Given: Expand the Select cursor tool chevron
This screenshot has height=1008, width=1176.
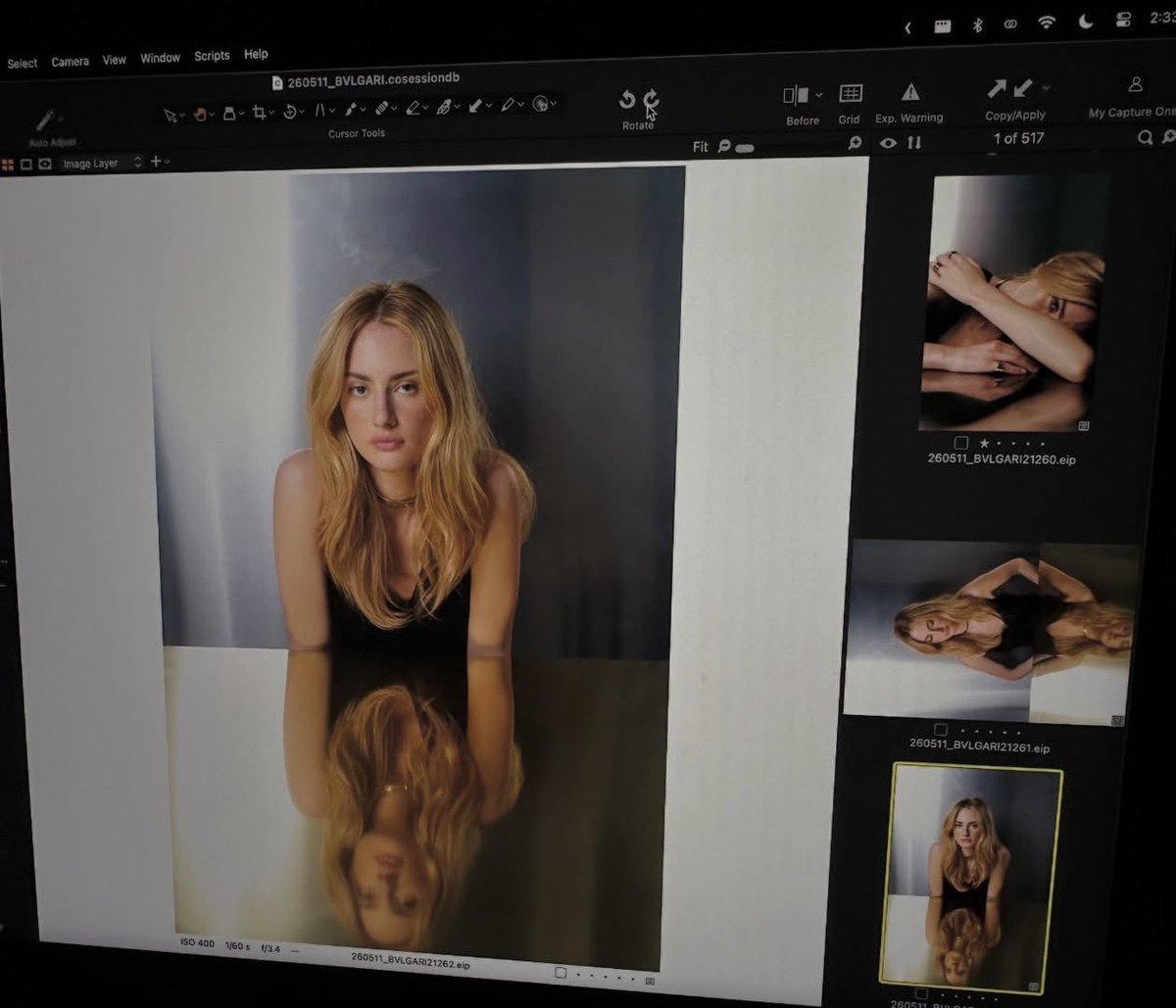Looking at the screenshot, I should (182, 116).
